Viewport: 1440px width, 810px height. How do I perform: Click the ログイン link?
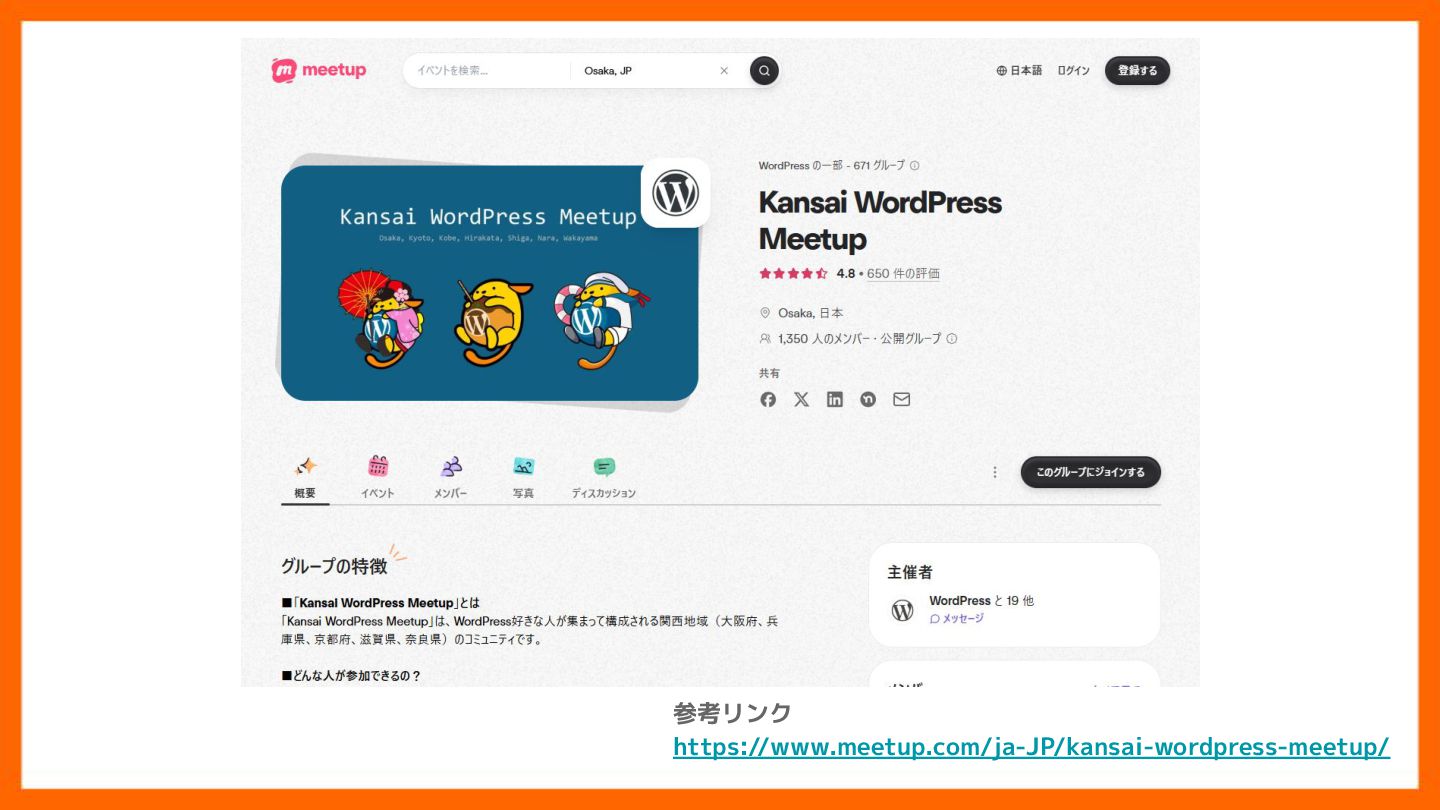pos(1073,71)
